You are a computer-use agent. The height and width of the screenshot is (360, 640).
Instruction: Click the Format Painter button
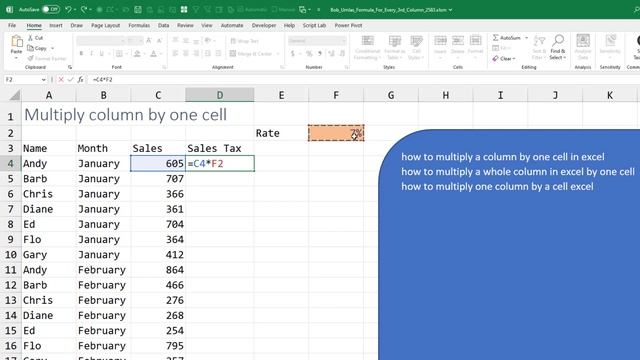pos(47,58)
